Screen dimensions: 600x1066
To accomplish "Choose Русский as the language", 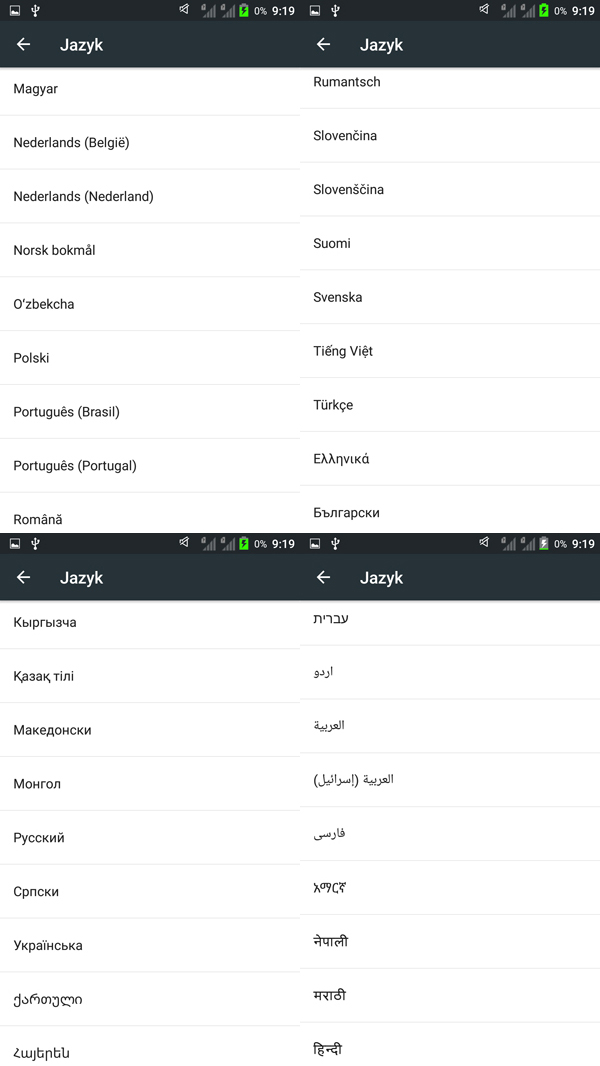I will (149, 838).
